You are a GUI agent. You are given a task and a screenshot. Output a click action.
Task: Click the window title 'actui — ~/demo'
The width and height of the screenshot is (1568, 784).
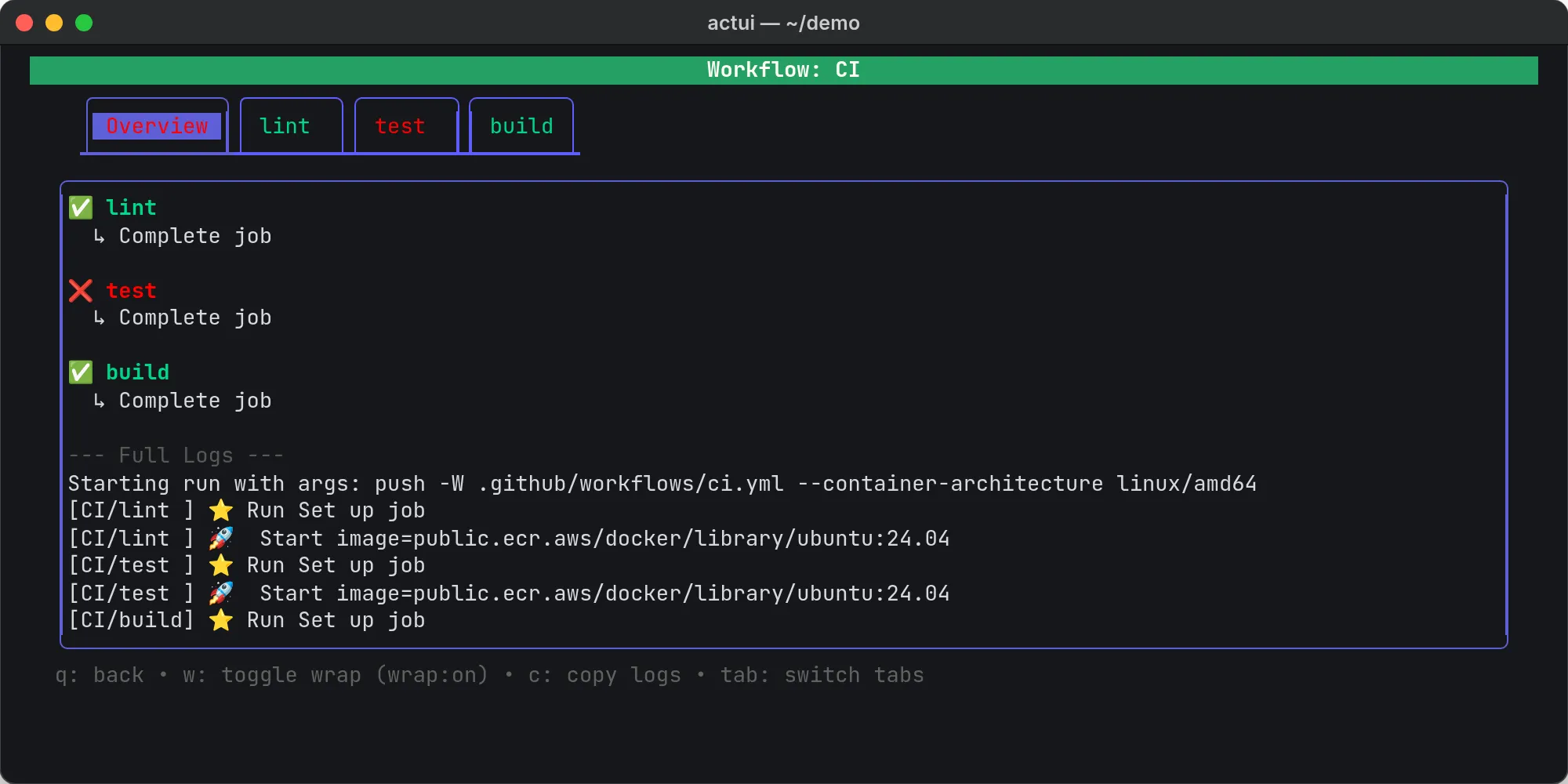point(783,23)
